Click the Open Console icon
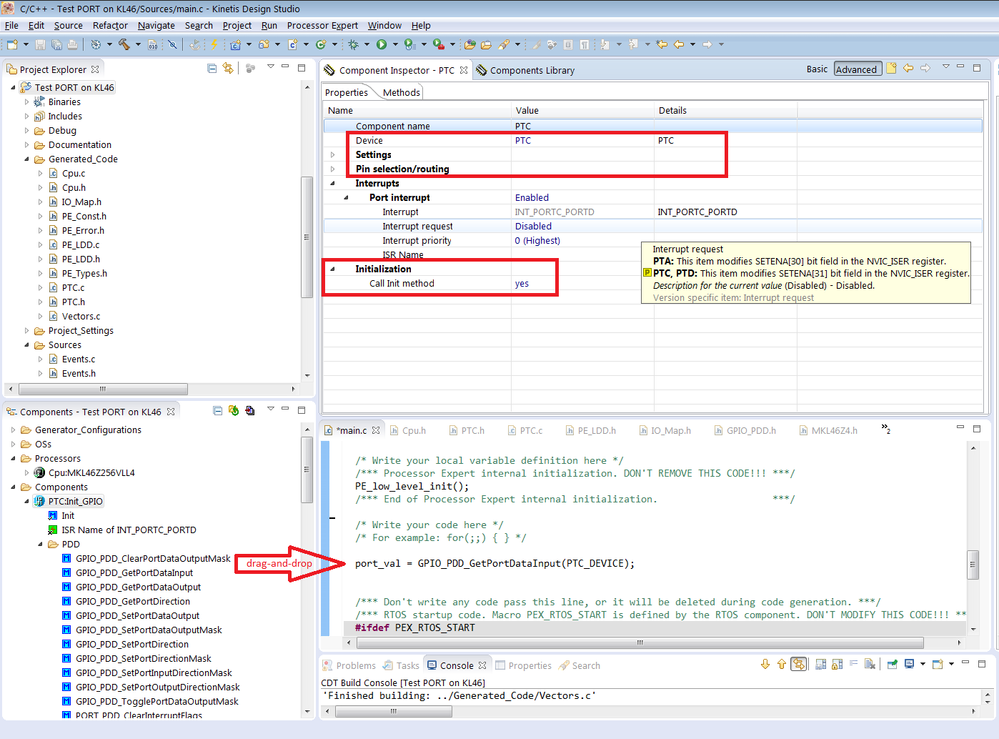 tap(937, 664)
